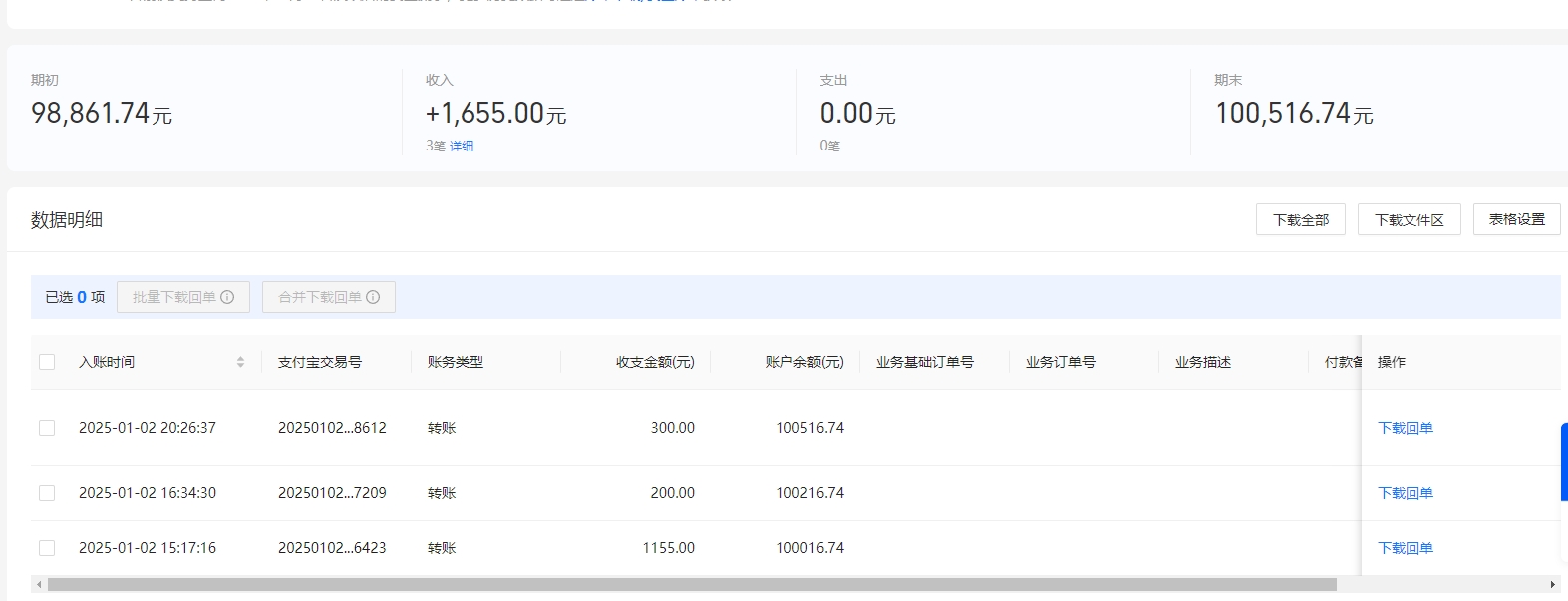
Task: Check the 20:26:37 transaction row checkbox
Action: coord(47,428)
